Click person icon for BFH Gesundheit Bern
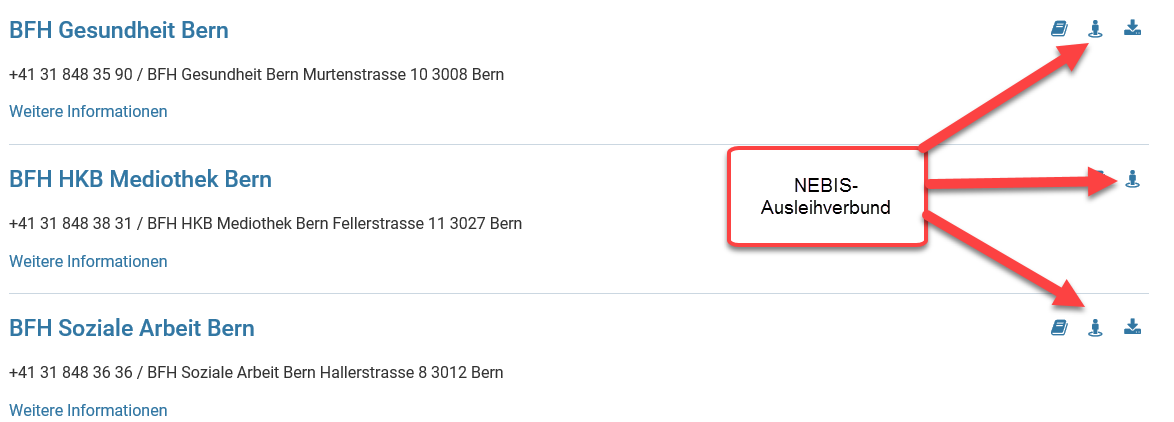Viewport: 1174px width, 422px height. click(1095, 29)
